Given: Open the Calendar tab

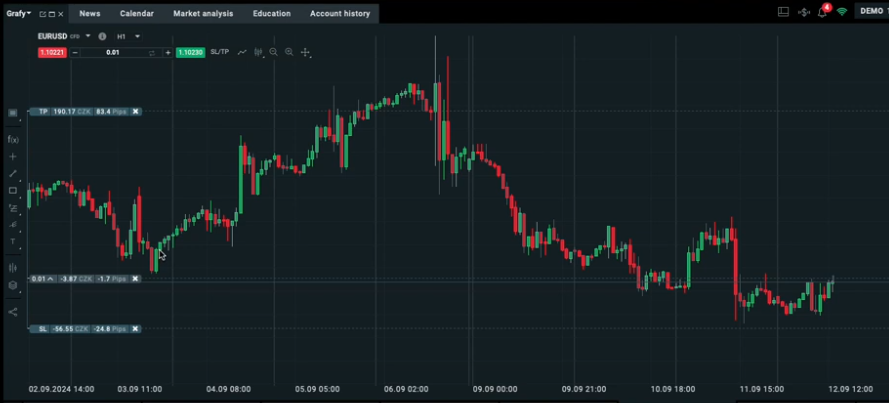Looking at the screenshot, I should (x=137, y=14).
